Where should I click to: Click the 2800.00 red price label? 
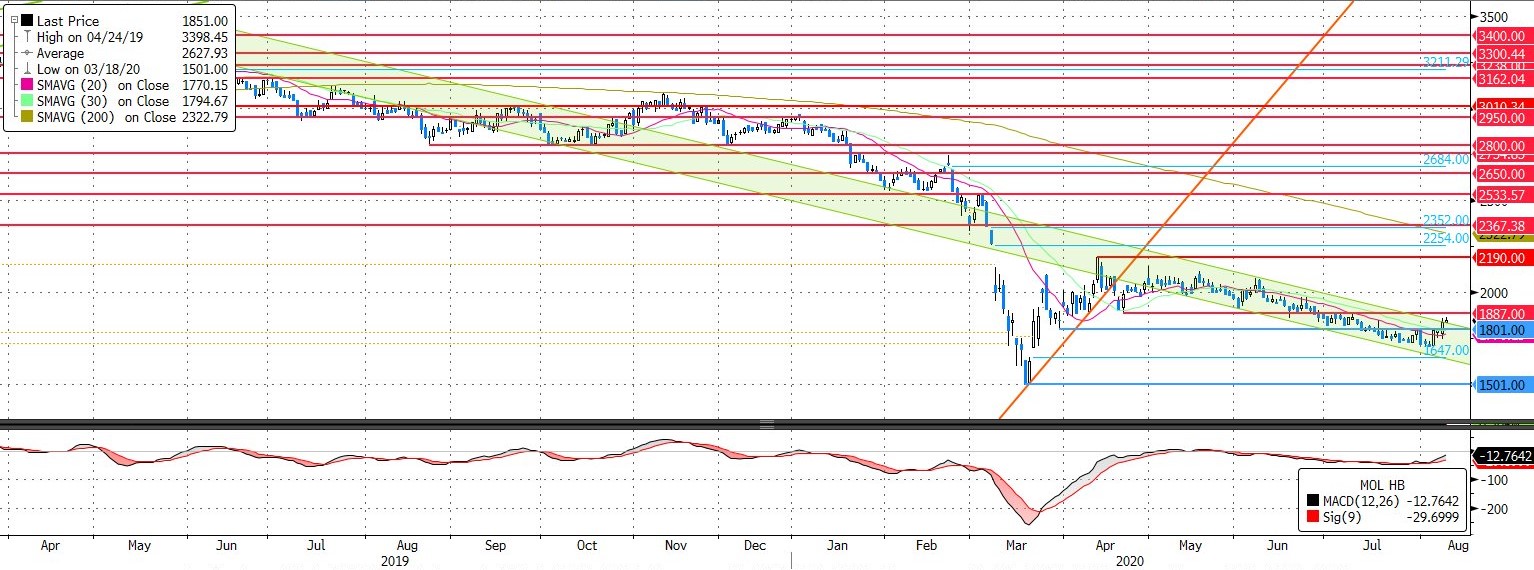click(x=1504, y=146)
